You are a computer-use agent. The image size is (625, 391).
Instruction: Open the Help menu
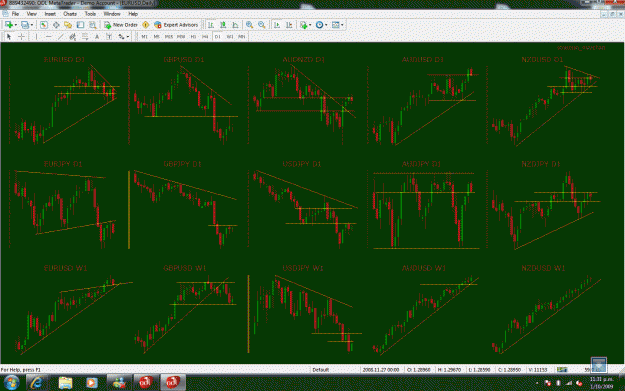coord(133,14)
